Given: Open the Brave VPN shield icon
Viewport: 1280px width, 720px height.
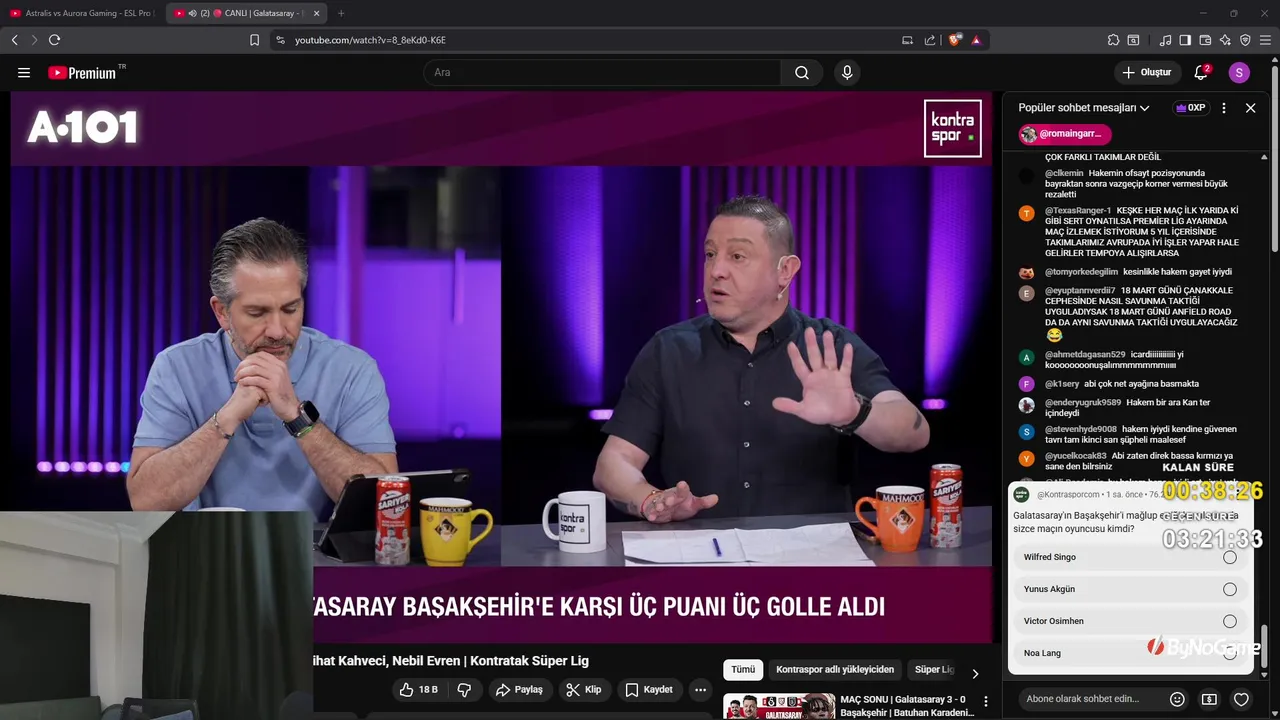Looking at the screenshot, I should coord(1245,40).
